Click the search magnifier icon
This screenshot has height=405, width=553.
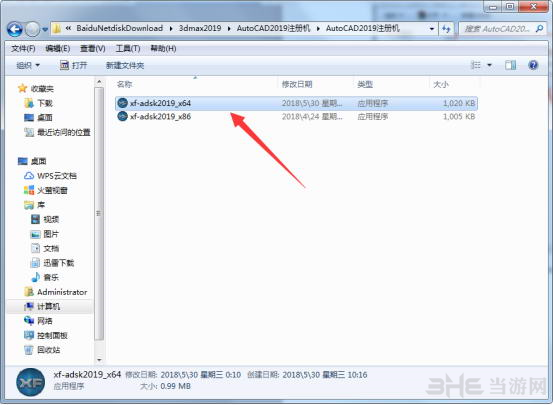(x=540, y=29)
